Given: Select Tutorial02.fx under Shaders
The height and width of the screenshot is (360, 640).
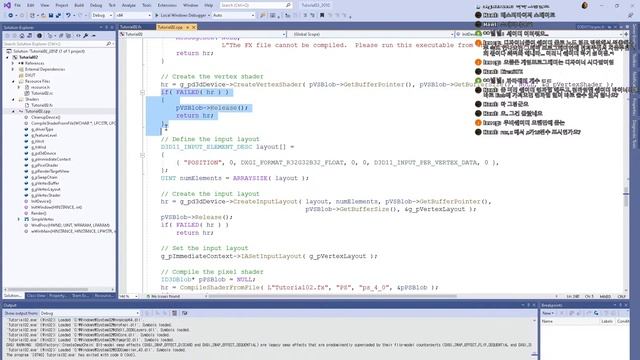Looking at the screenshot, I should coord(42,105).
